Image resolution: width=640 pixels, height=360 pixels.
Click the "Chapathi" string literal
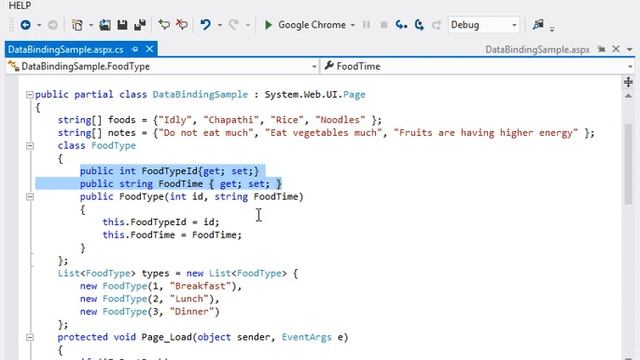pyautogui.click(x=231, y=120)
